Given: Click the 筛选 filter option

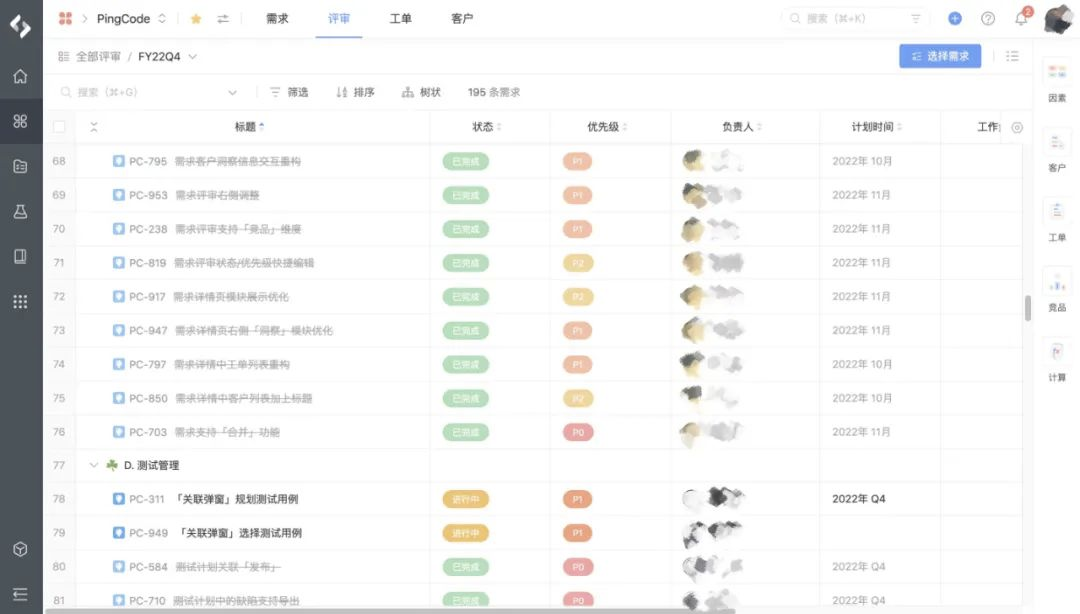Looking at the screenshot, I should point(295,91).
